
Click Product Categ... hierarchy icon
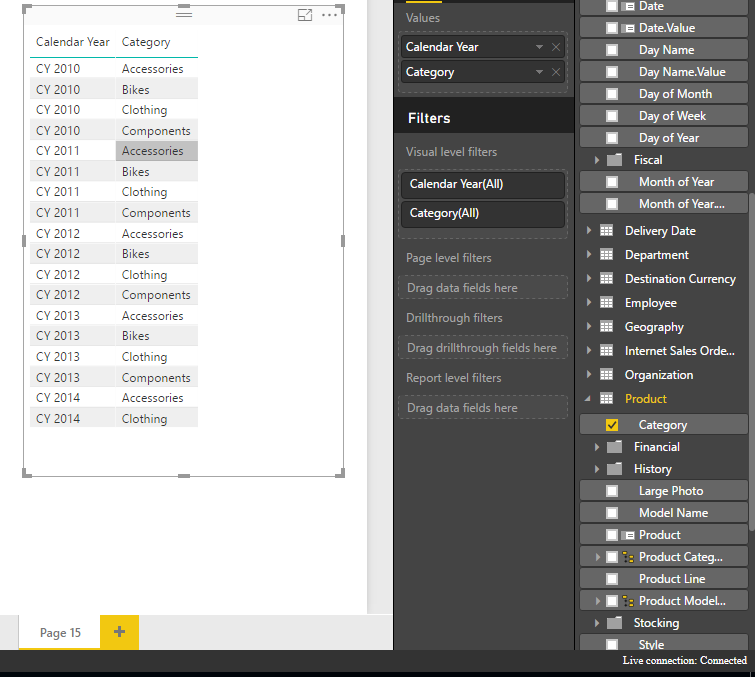[628, 557]
